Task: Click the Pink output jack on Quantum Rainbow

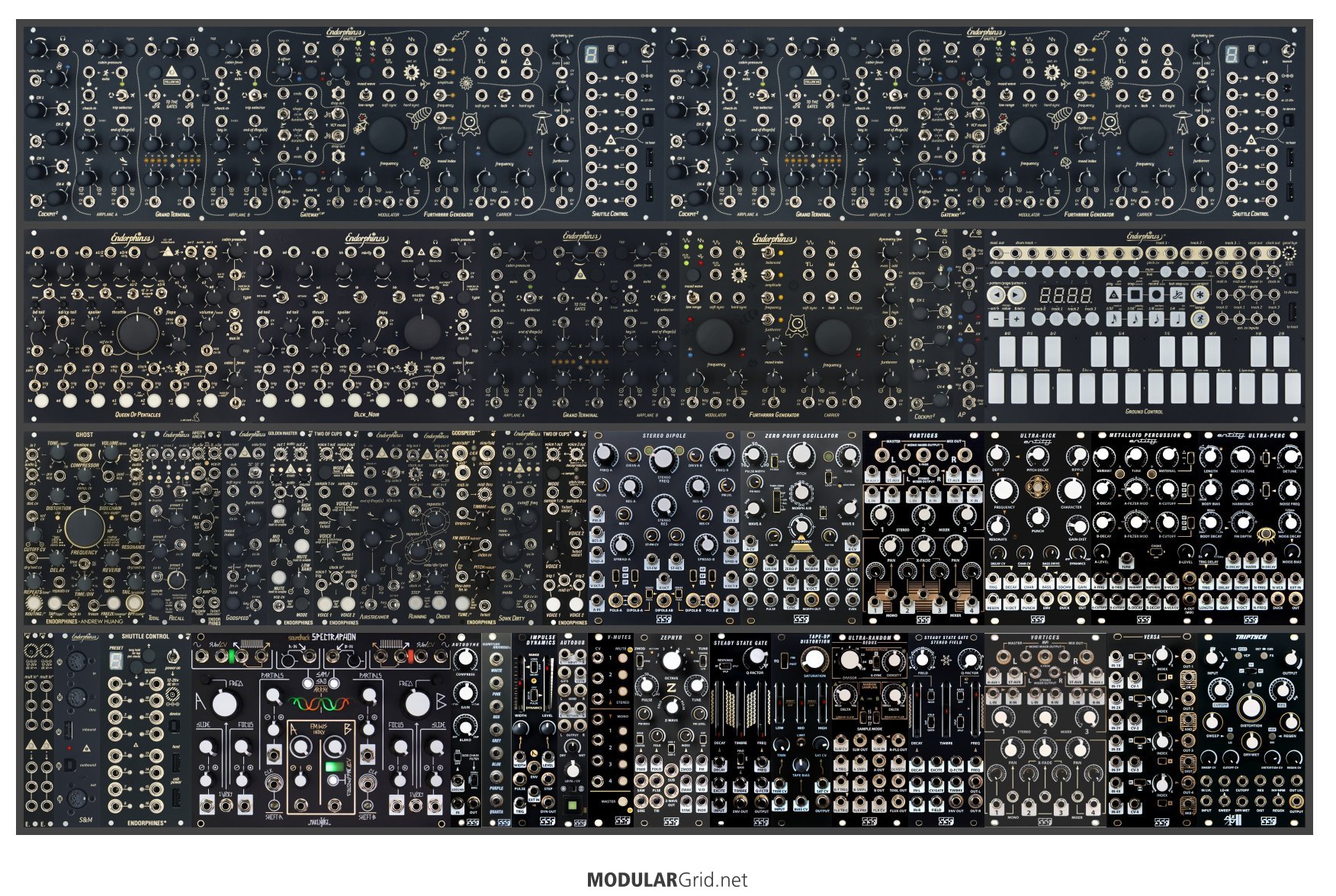Action: point(497,683)
